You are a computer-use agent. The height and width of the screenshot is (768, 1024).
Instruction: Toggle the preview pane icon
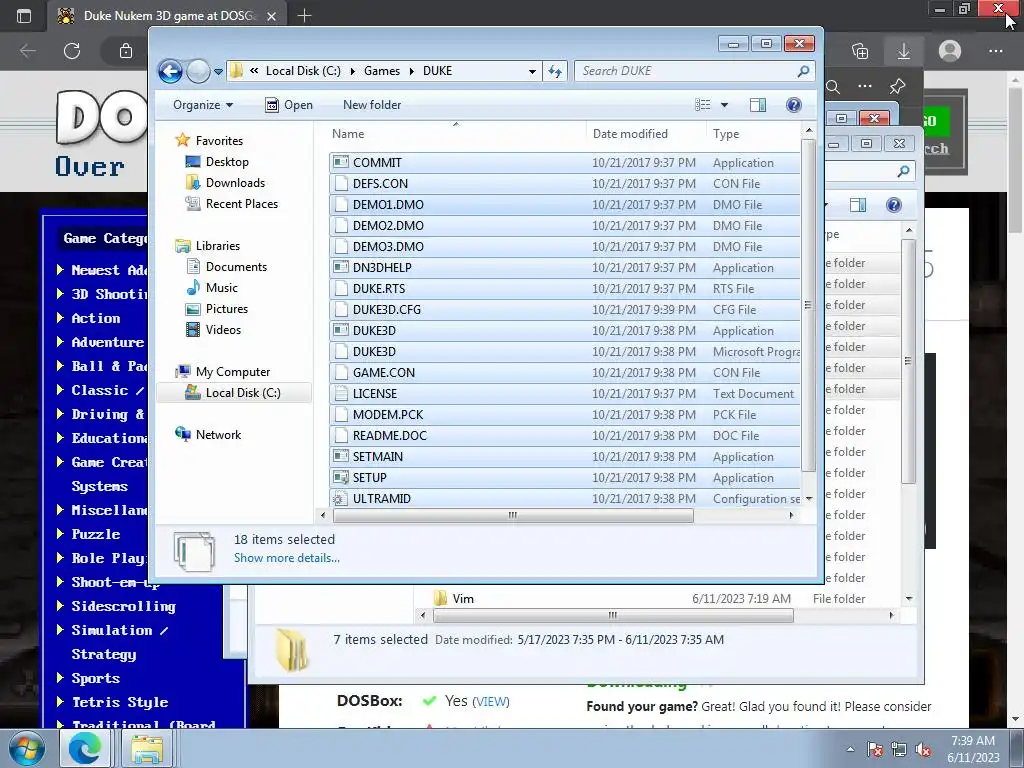click(x=758, y=105)
